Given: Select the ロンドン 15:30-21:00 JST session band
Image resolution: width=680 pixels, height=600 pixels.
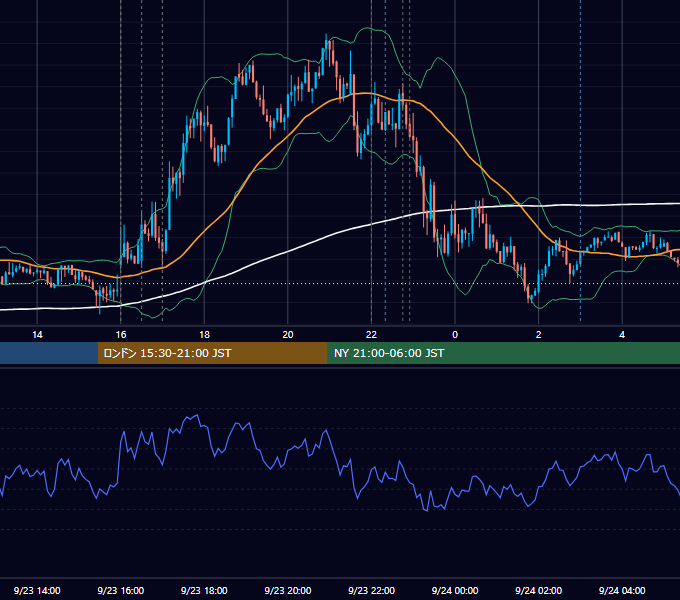Looking at the screenshot, I should (x=212, y=353).
